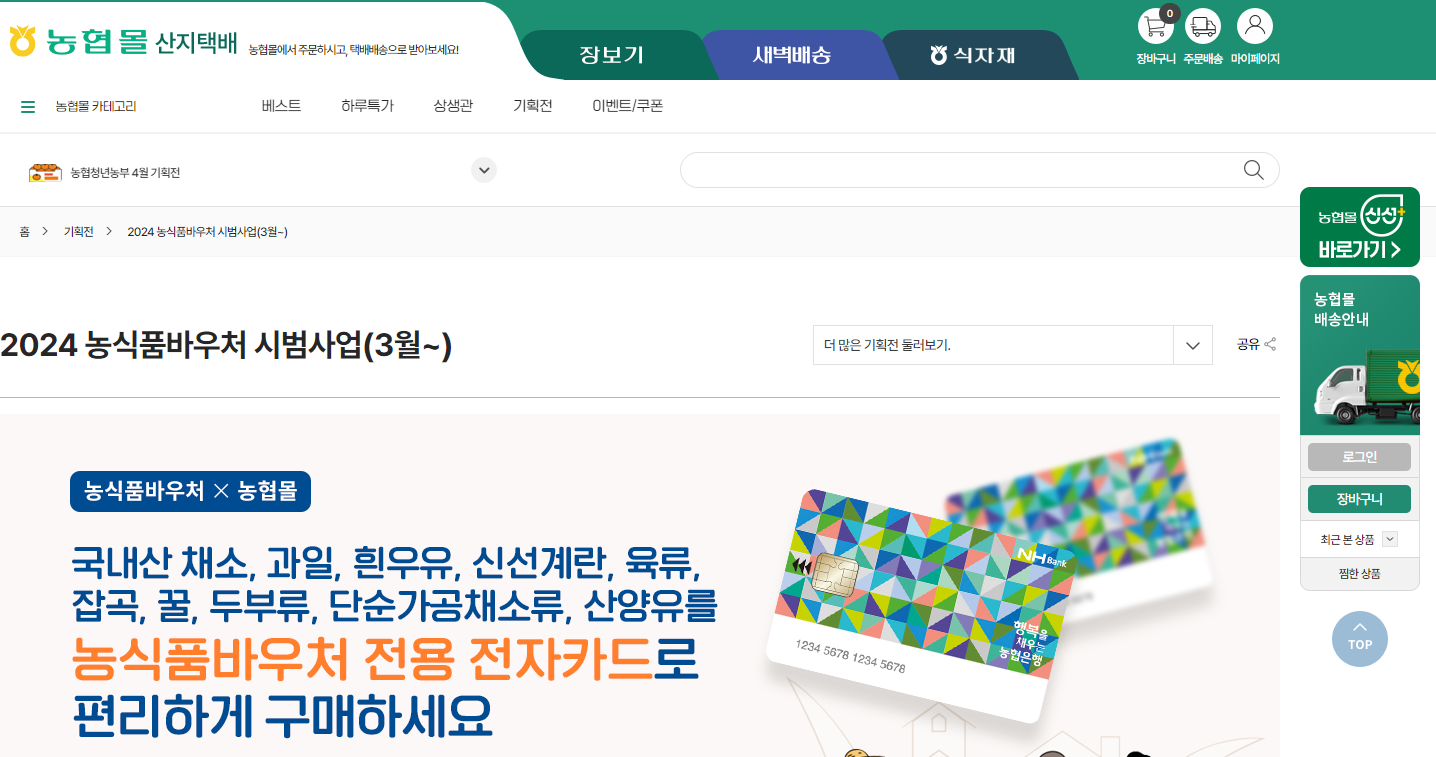Image resolution: width=1436 pixels, height=757 pixels.
Task: Open the 더 많은 기획전 둘러보기 dropdown
Action: tap(1012, 345)
